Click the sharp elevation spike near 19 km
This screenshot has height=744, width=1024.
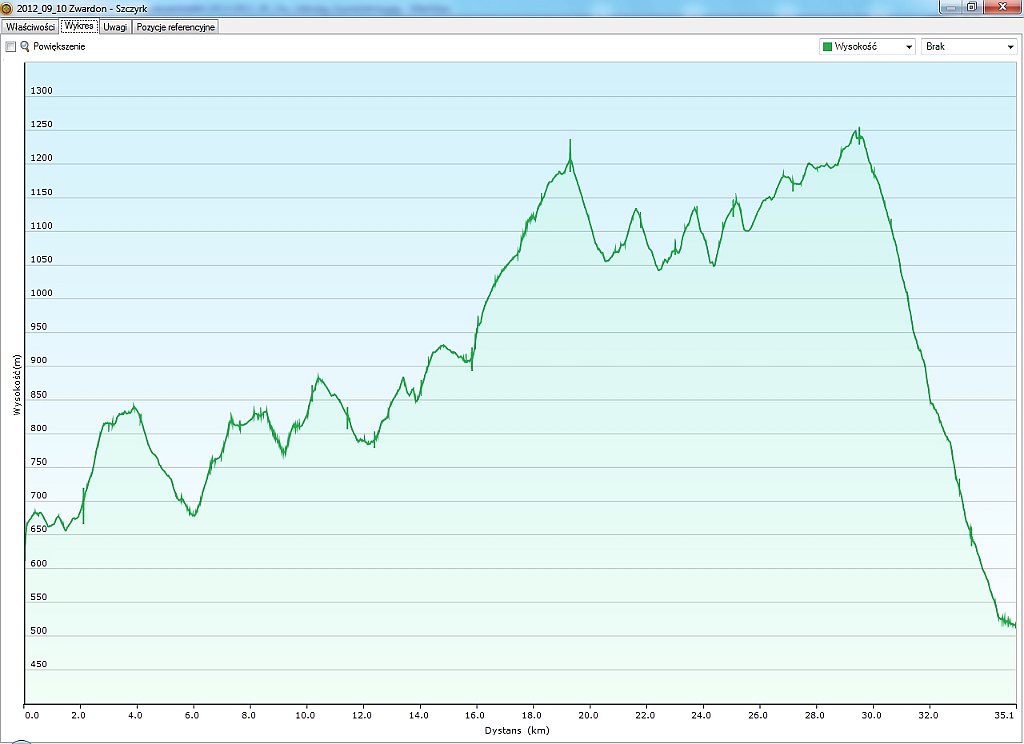pyautogui.click(x=570, y=141)
